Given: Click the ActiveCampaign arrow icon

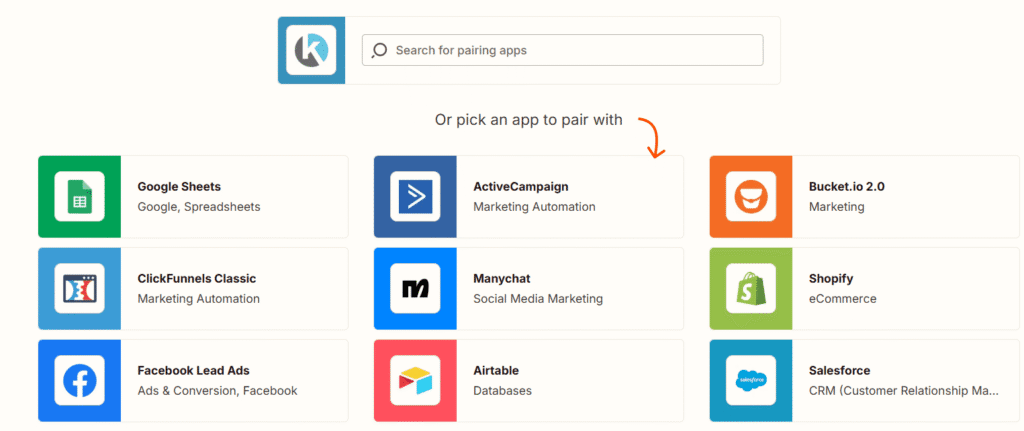Looking at the screenshot, I should coord(415,197).
